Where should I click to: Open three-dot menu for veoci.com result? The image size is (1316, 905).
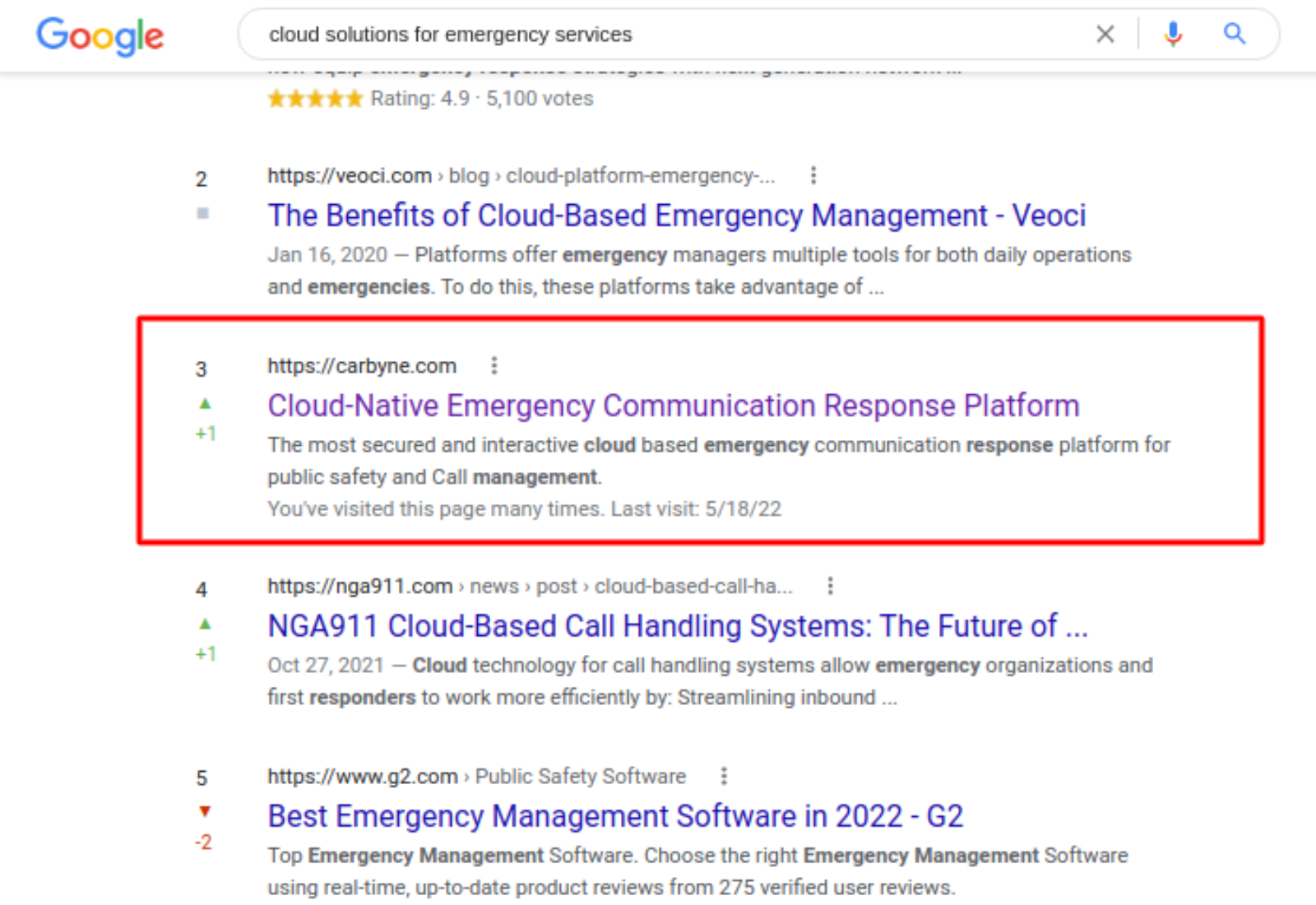point(813,175)
